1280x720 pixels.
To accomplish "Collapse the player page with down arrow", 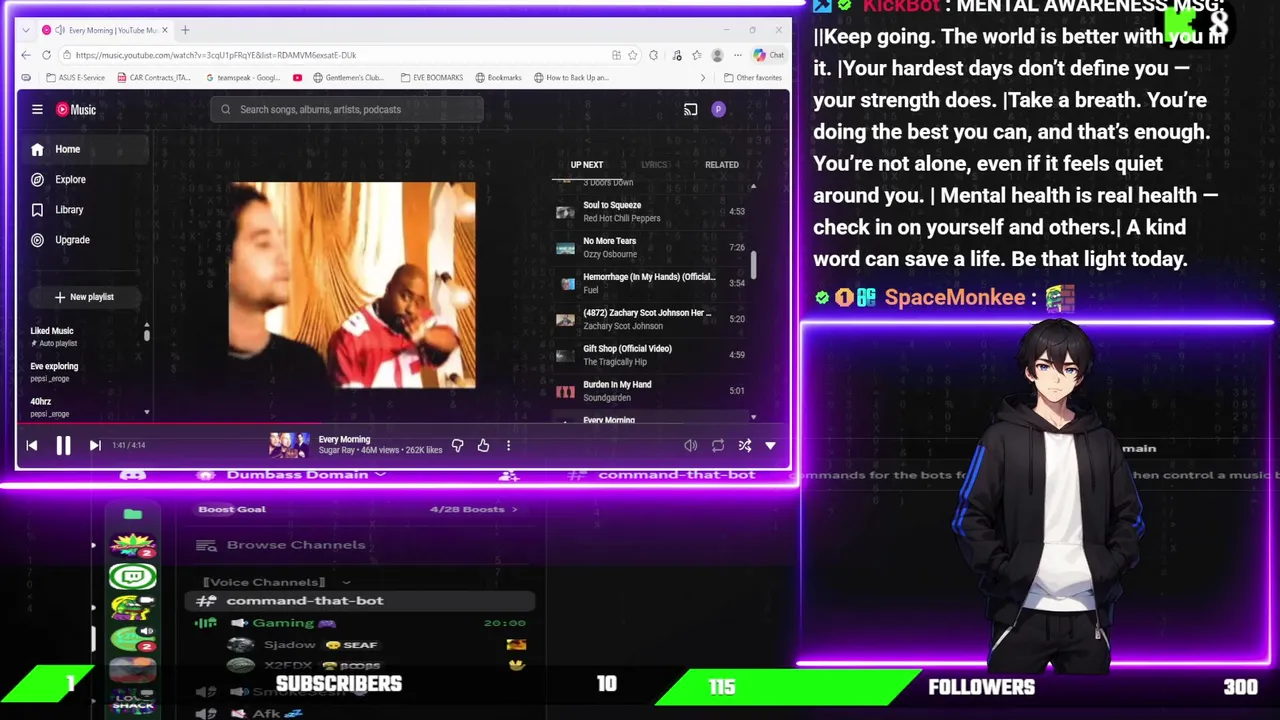I will click(x=770, y=446).
